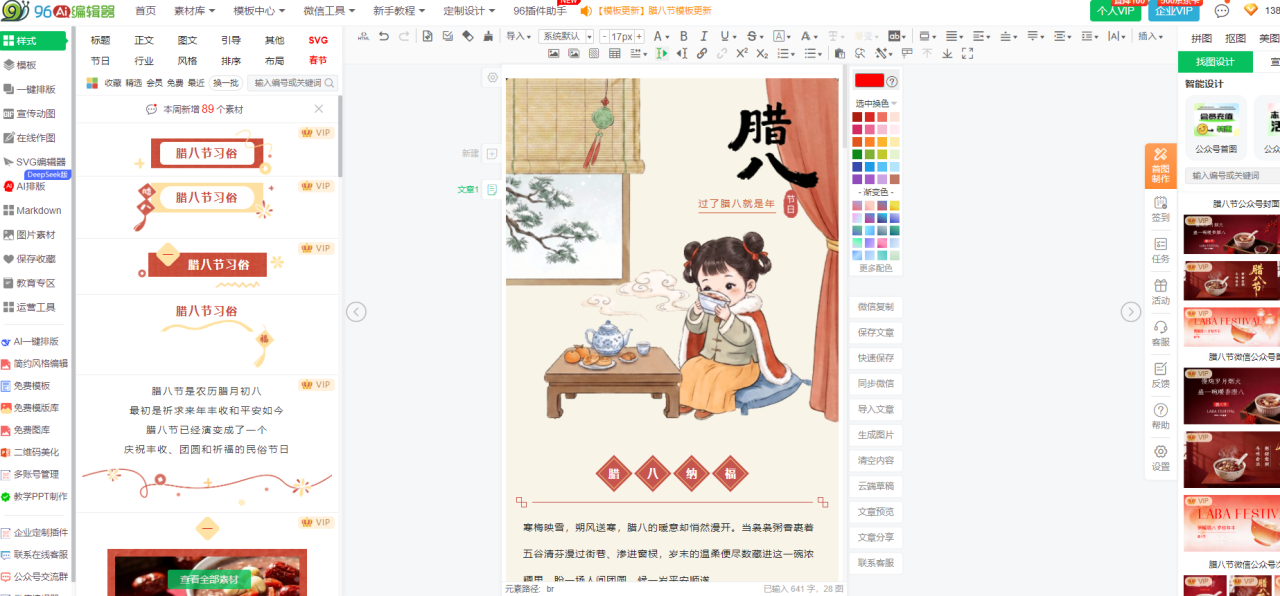The width and height of the screenshot is (1280, 596).
Task: Switch to the 节日 style category
Action: (101, 61)
